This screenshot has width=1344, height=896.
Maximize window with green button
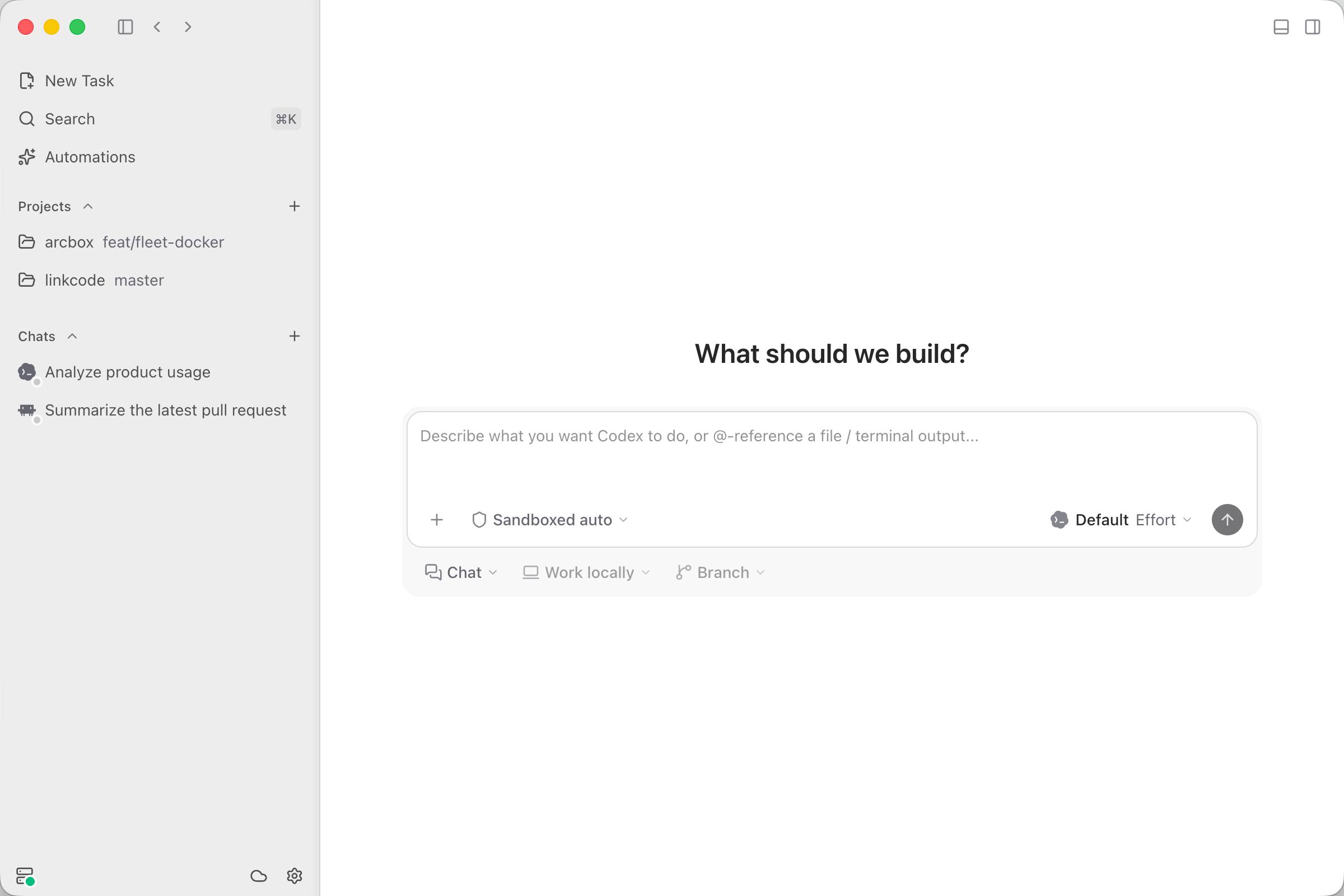pos(77,27)
